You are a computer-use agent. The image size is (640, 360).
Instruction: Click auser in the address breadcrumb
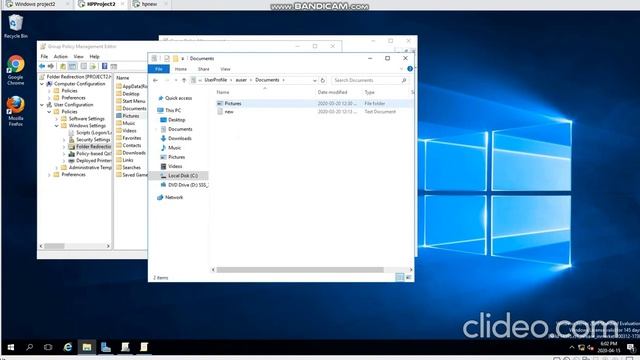pyautogui.click(x=241, y=80)
